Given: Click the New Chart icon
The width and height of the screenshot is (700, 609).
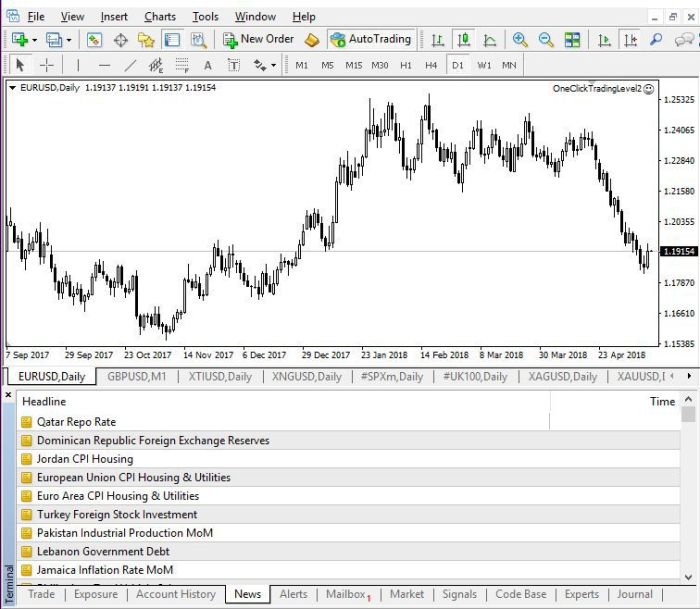Looking at the screenshot, I should coord(19,40).
